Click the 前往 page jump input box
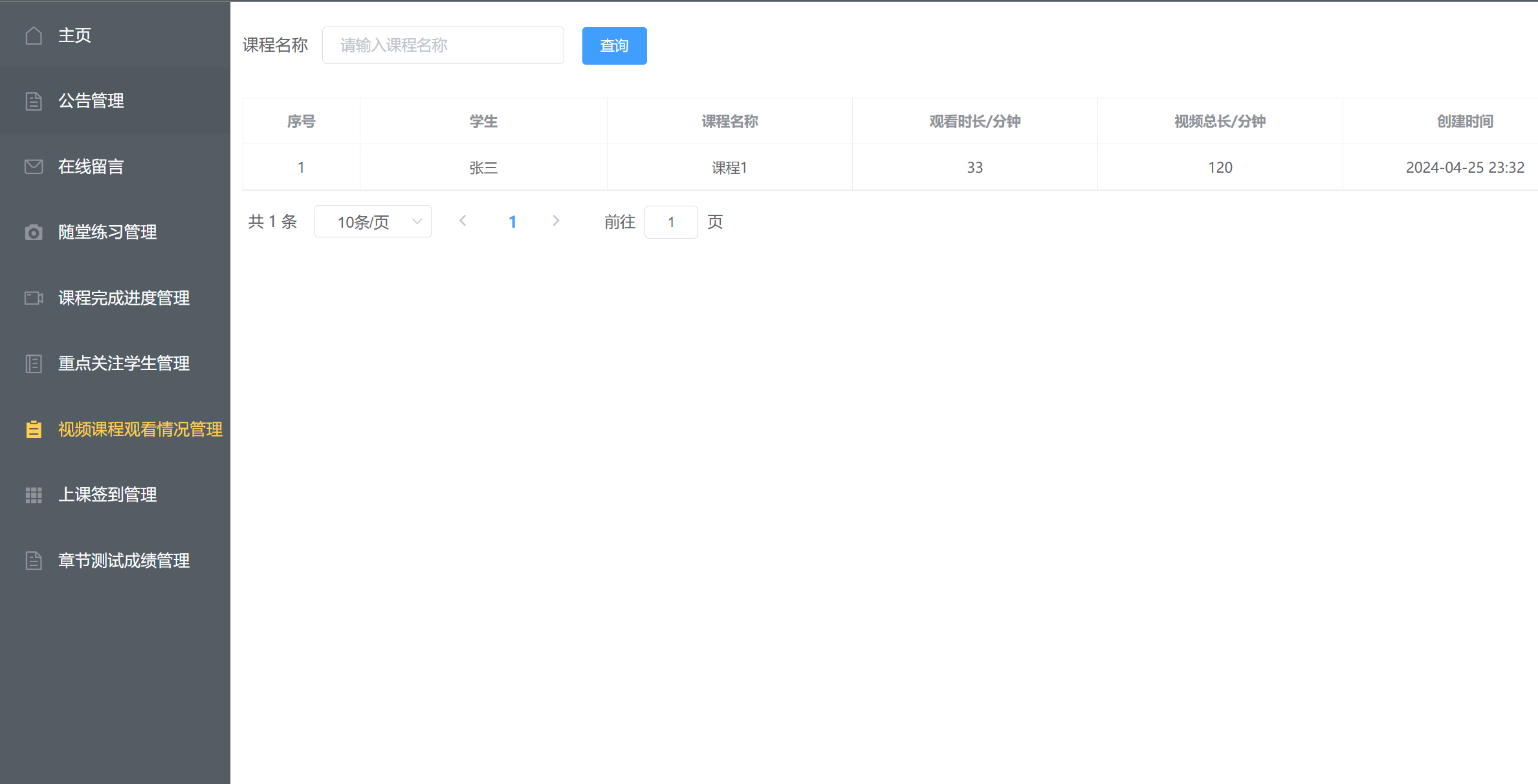The image size is (1538, 784). [671, 222]
